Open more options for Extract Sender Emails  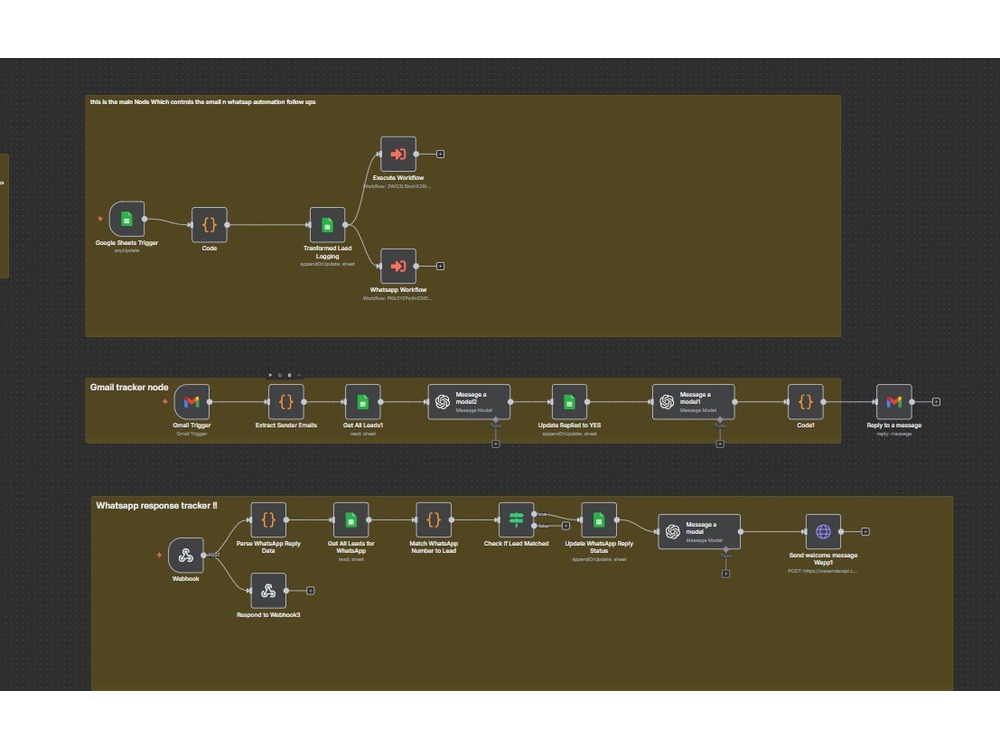click(x=299, y=375)
